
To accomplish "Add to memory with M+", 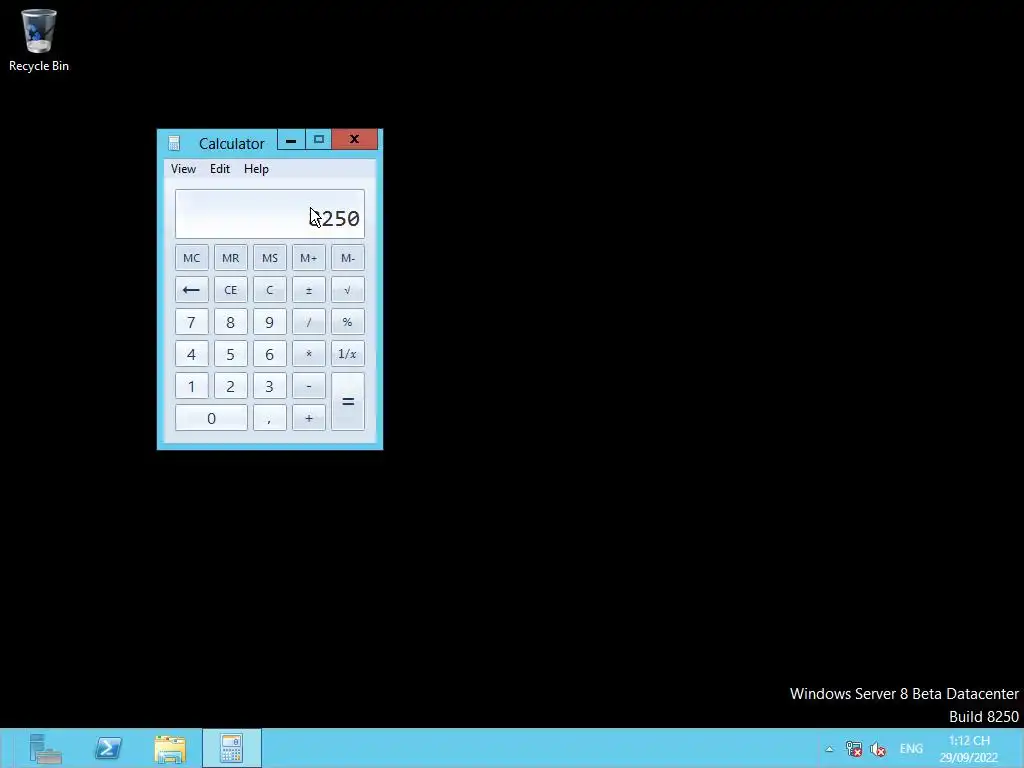I will [309, 258].
